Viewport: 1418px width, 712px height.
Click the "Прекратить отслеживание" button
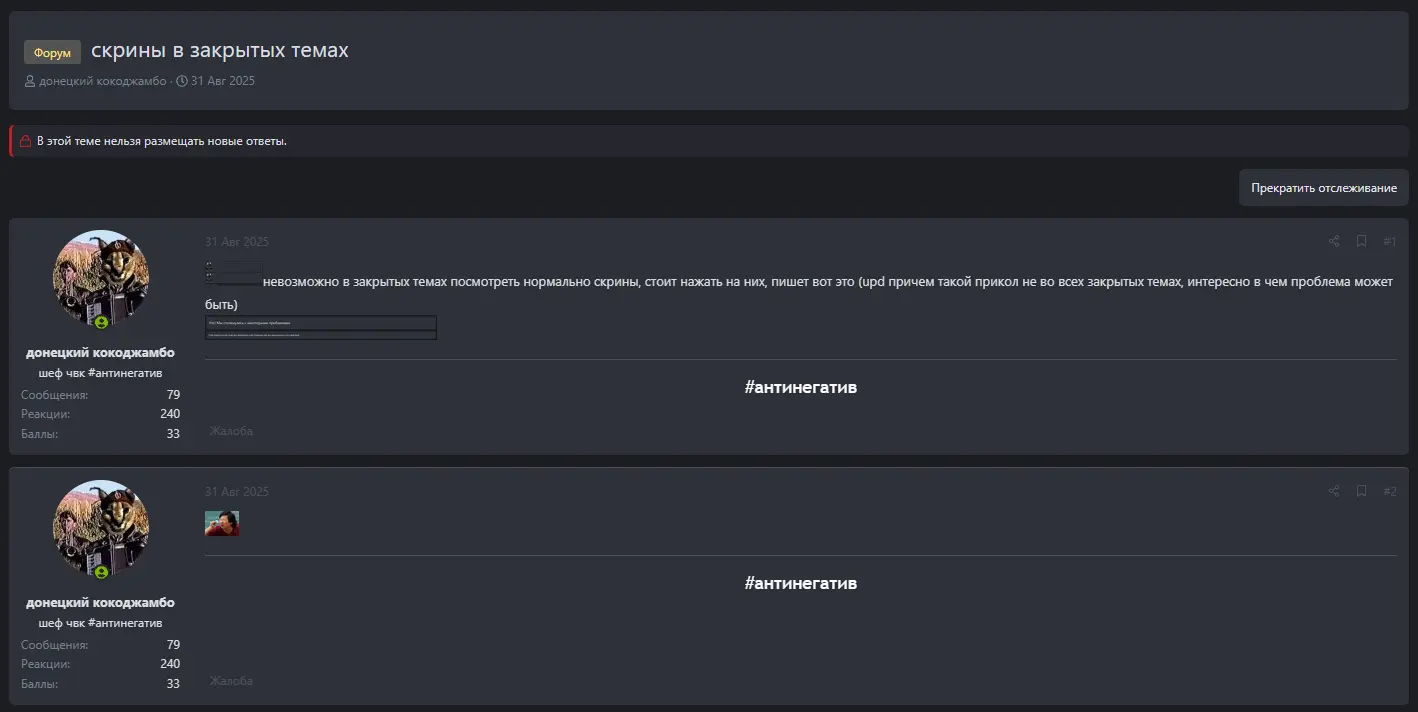pyautogui.click(x=1323, y=188)
